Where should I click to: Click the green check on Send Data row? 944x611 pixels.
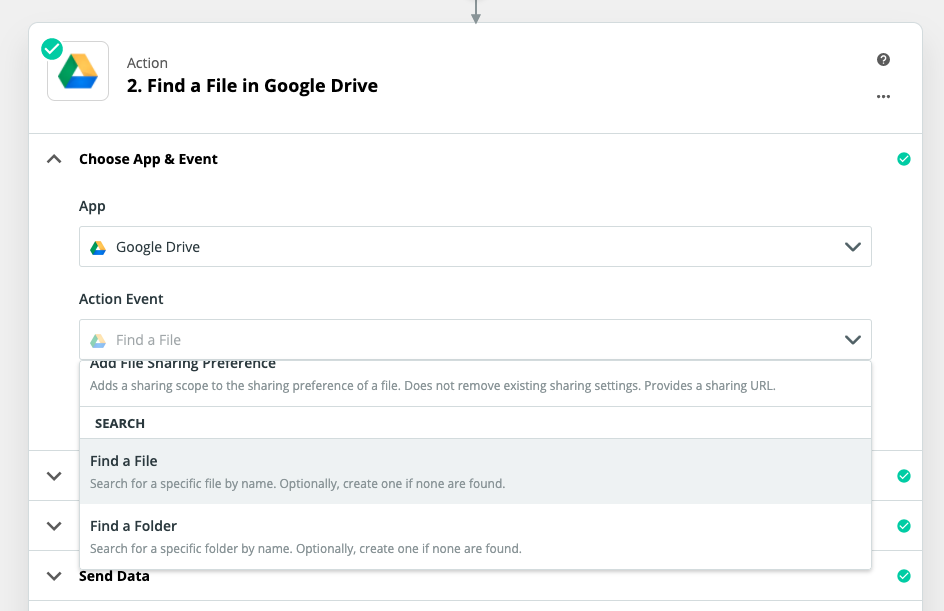[x=904, y=576]
